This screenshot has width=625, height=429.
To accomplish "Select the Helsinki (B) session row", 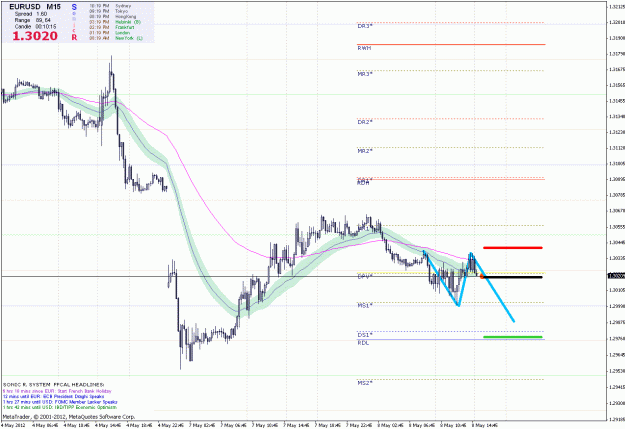I will 115,22.
